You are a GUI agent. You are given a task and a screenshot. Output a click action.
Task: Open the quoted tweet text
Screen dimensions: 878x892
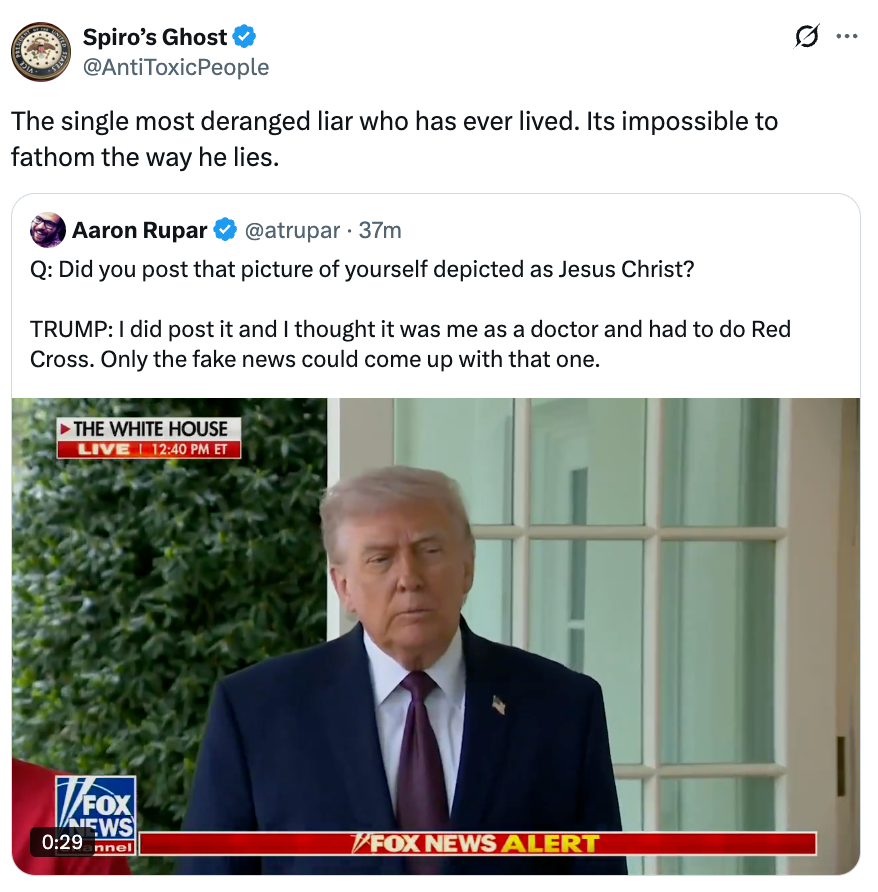pyautogui.click(x=410, y=314)
